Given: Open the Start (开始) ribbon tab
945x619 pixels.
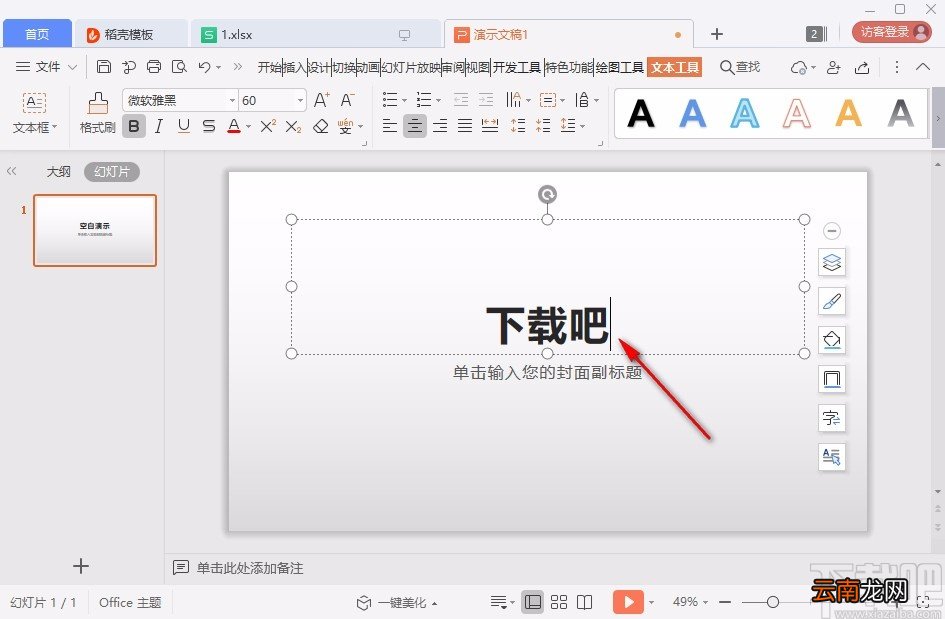Looking at the screenshot, I should 269,67.
